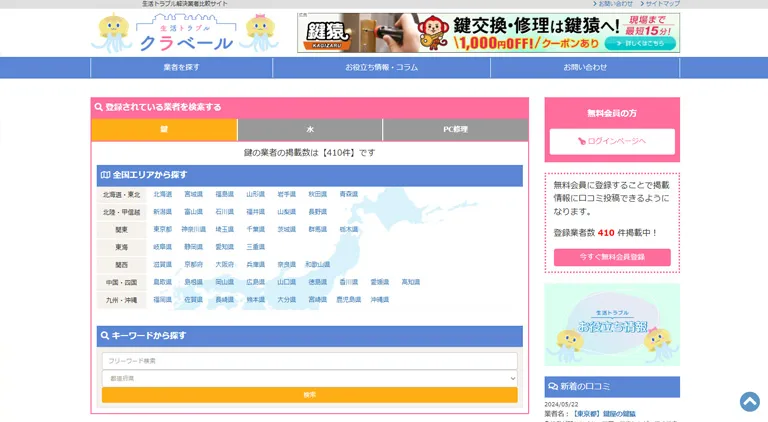This screenshot has width=768, height=422.
Task: Click the クラベール site logo
Action: [185, 33]
